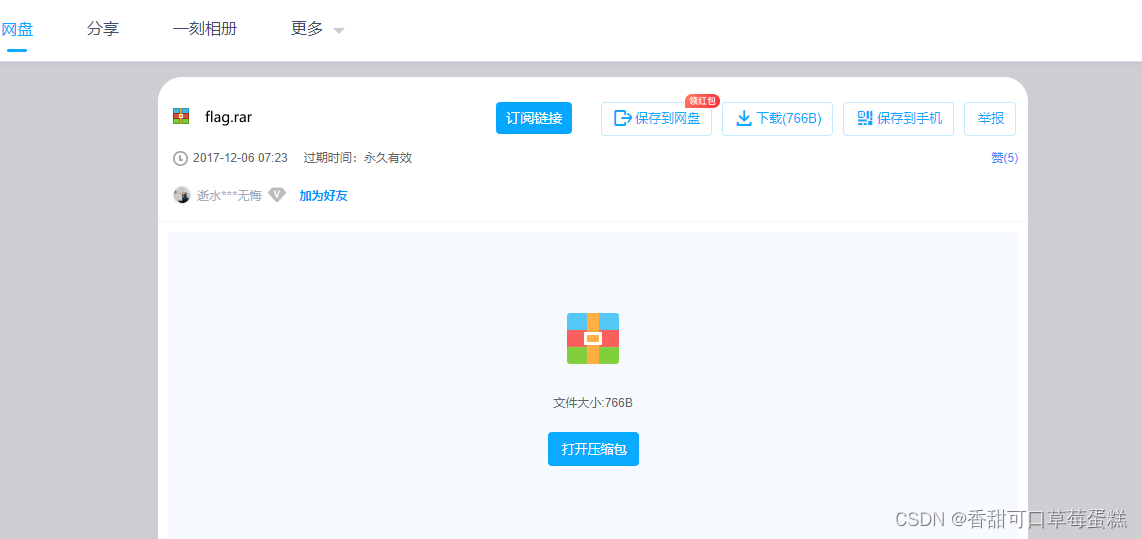The image size is (1142, 539).
Task: Select the 过期时间：永久有效 text
Action: pos(358,158)
